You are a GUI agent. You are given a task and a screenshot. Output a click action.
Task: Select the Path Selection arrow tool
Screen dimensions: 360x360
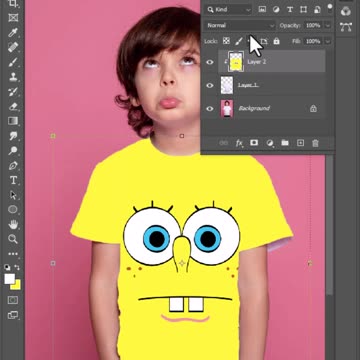pyautogui.click(x=13, y=195)
